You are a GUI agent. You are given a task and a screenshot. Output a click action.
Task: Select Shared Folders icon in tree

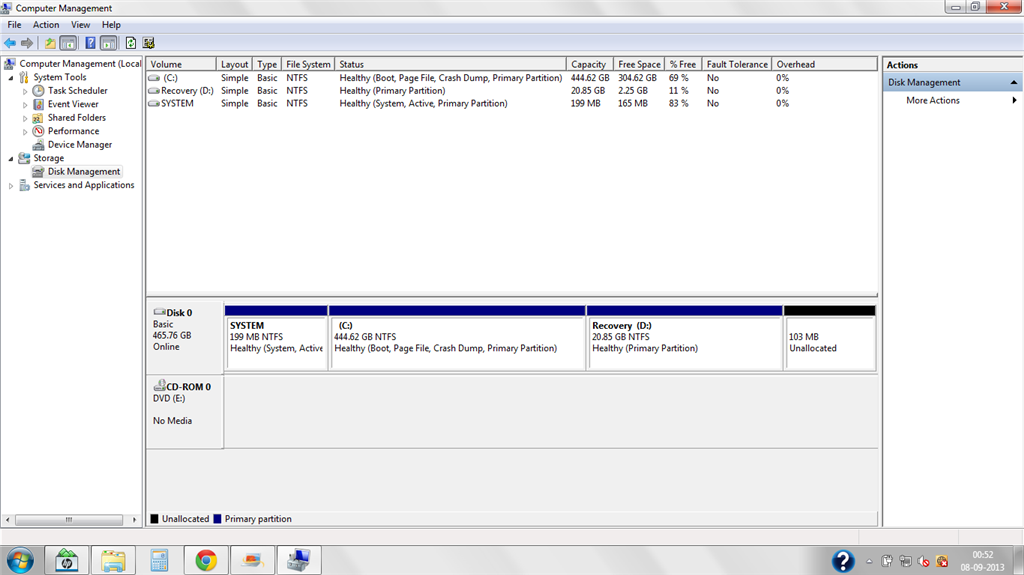39,118
